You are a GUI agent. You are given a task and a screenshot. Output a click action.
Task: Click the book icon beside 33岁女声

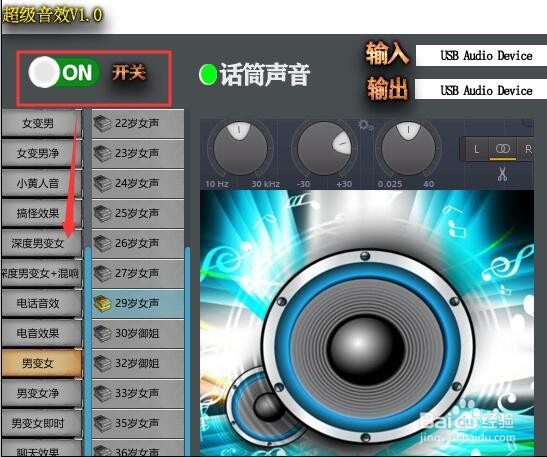pos(103,394)
